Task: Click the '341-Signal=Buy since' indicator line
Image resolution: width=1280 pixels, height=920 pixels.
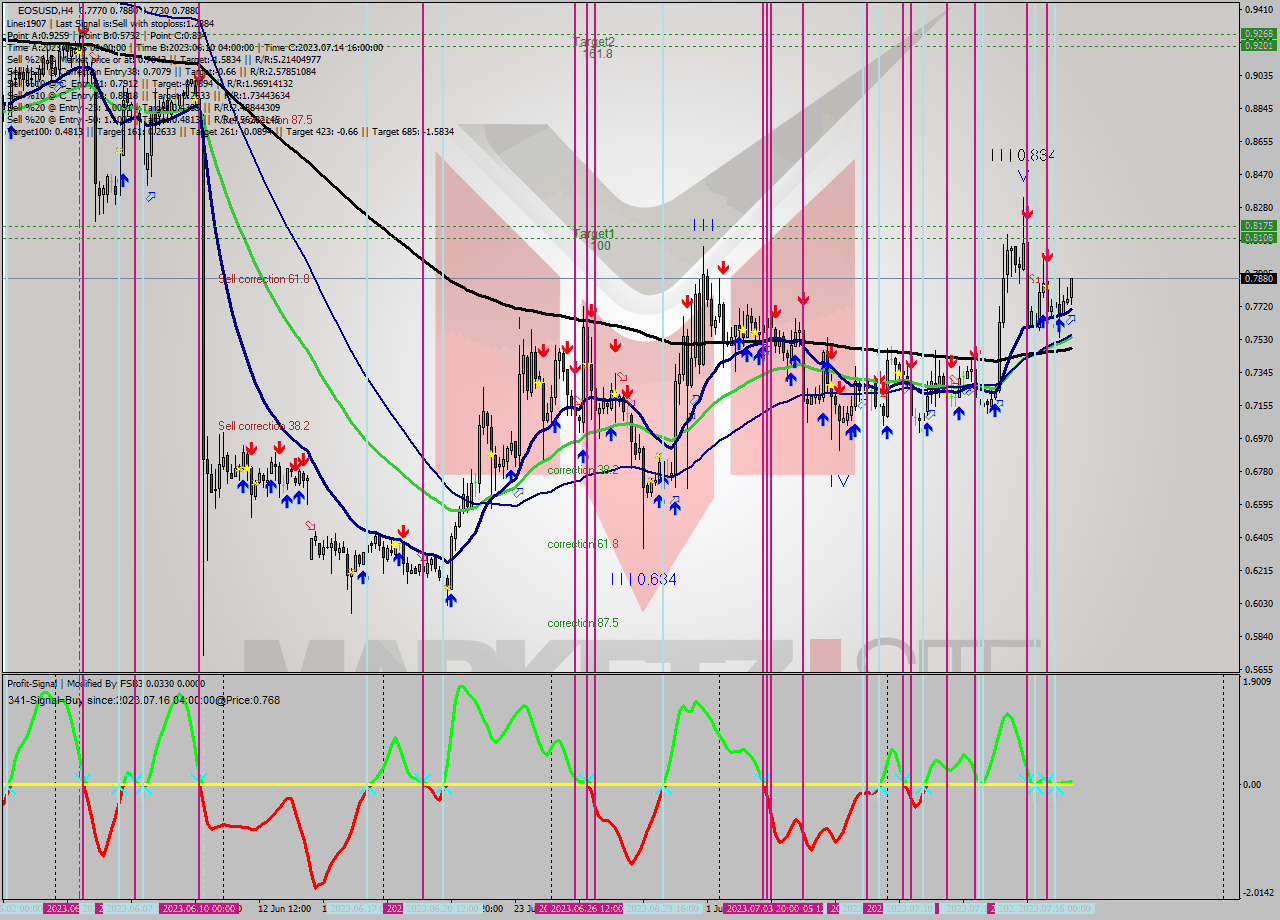Action: pos(143,700)
